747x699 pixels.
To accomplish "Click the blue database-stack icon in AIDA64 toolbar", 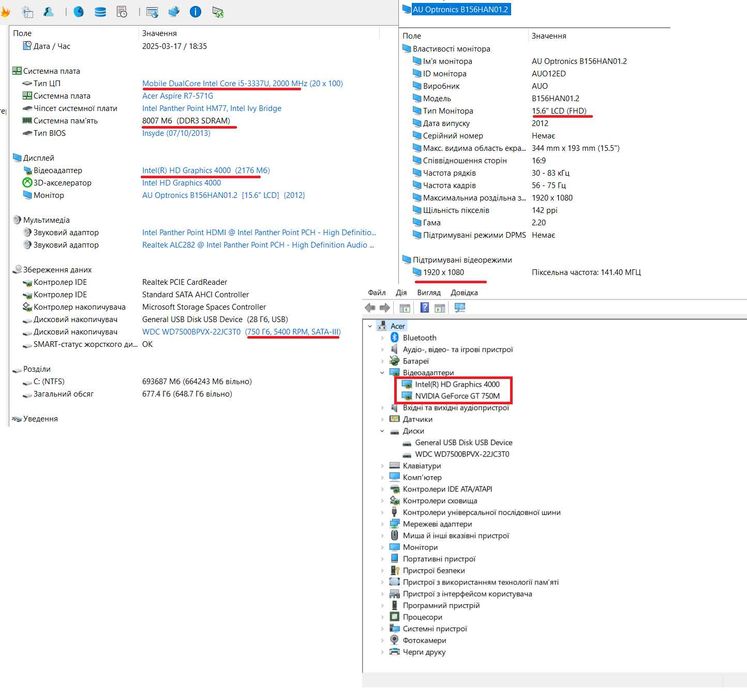I will (x=100, y=12).
